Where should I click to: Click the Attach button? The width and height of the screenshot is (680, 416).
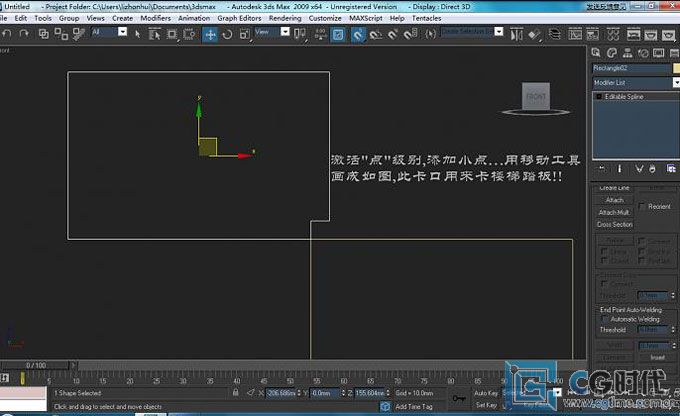click(615, 200)
